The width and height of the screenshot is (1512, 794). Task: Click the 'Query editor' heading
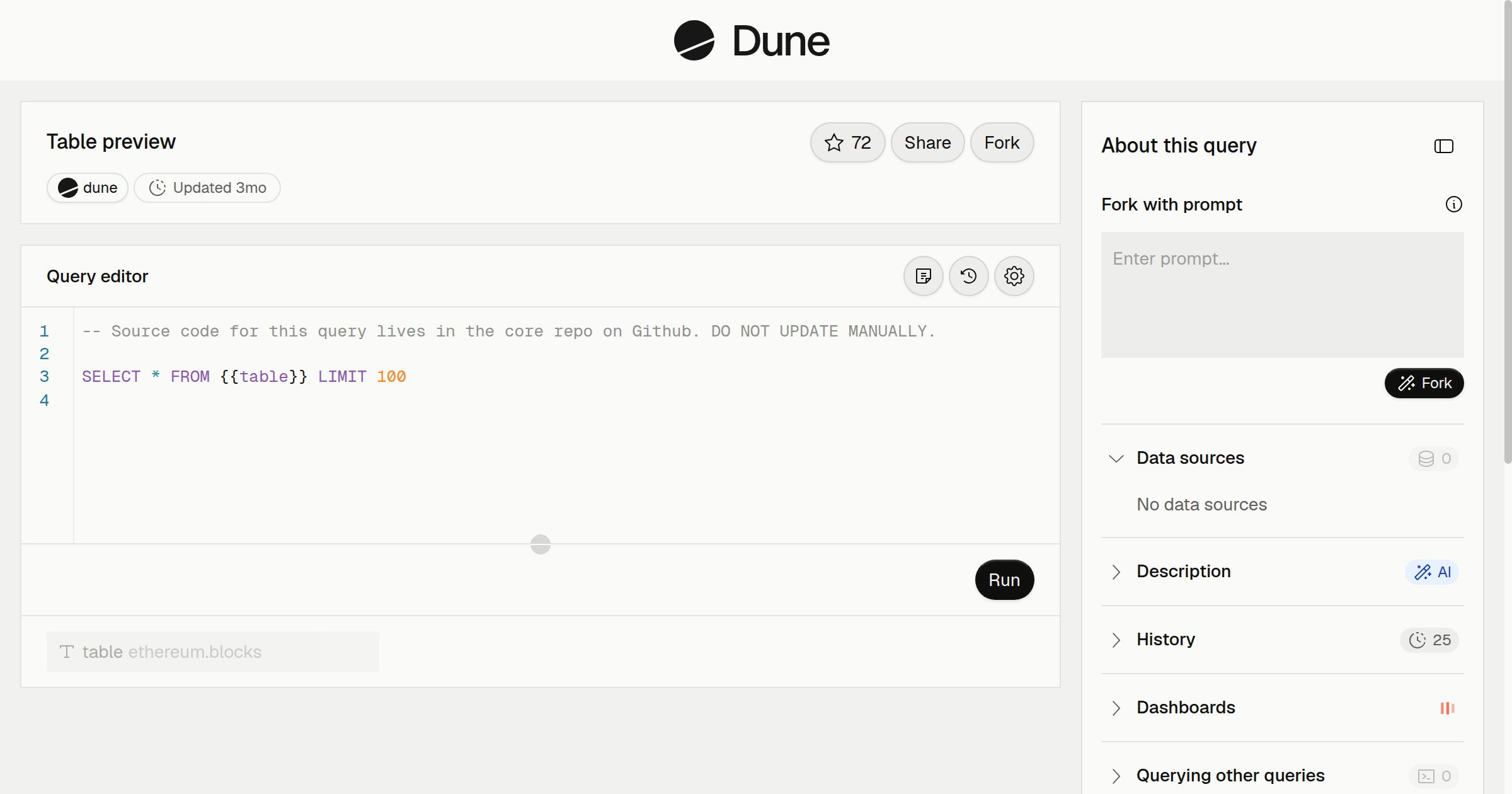97,276
